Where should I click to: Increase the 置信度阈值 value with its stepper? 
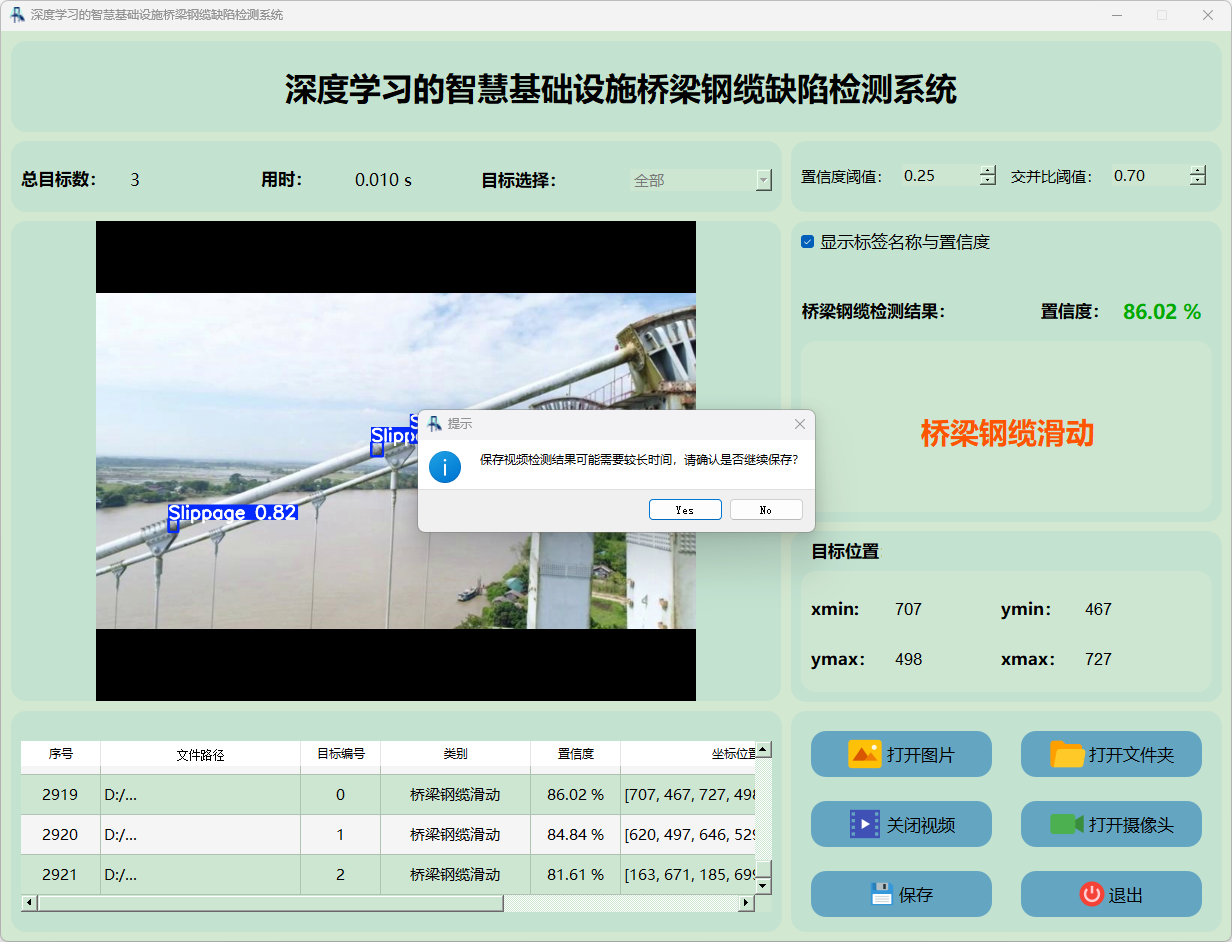tap(988, 169)
